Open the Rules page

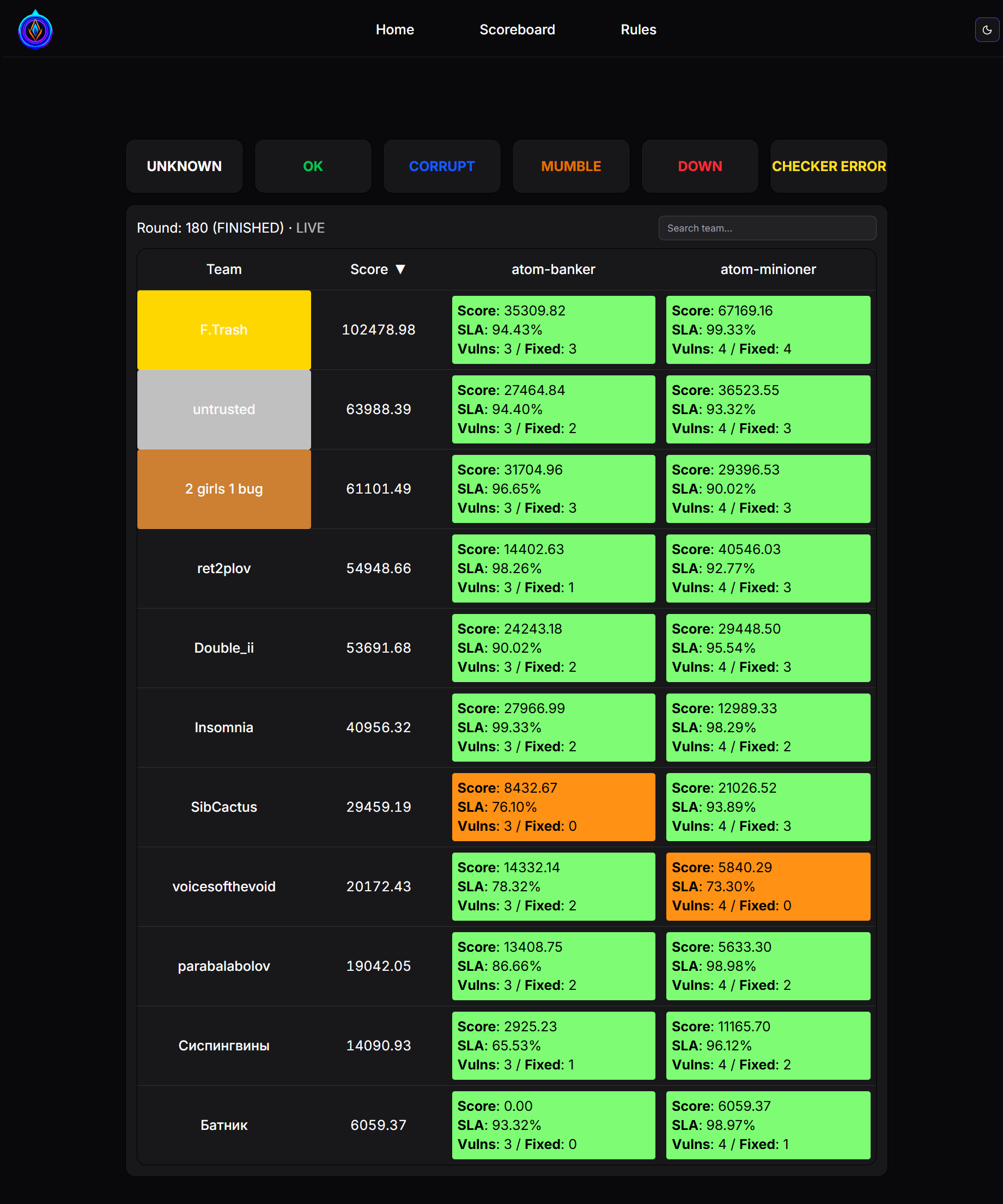(x=637, y=30)
